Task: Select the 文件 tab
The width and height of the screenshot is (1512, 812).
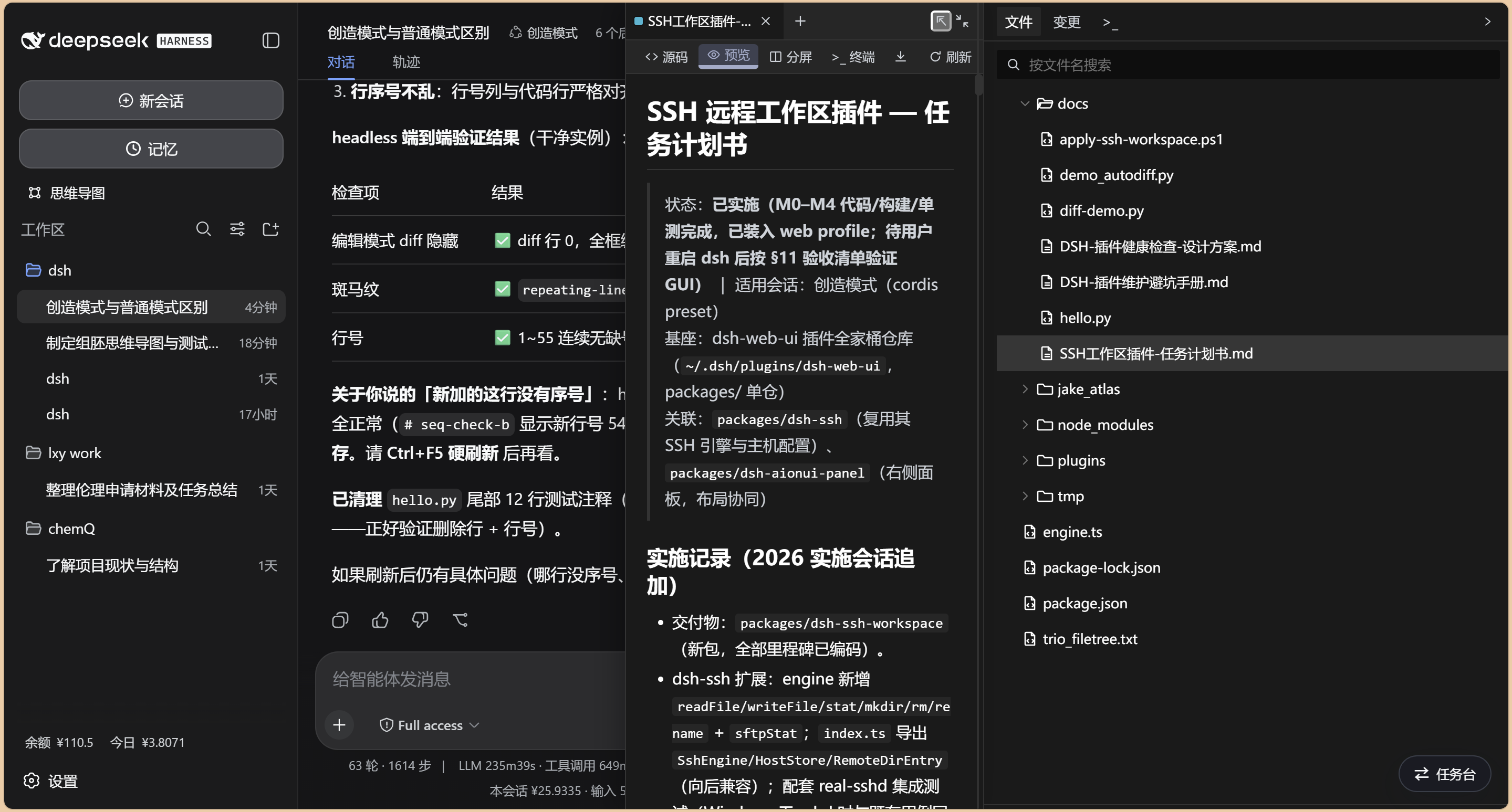Action: coord(1018,22)
